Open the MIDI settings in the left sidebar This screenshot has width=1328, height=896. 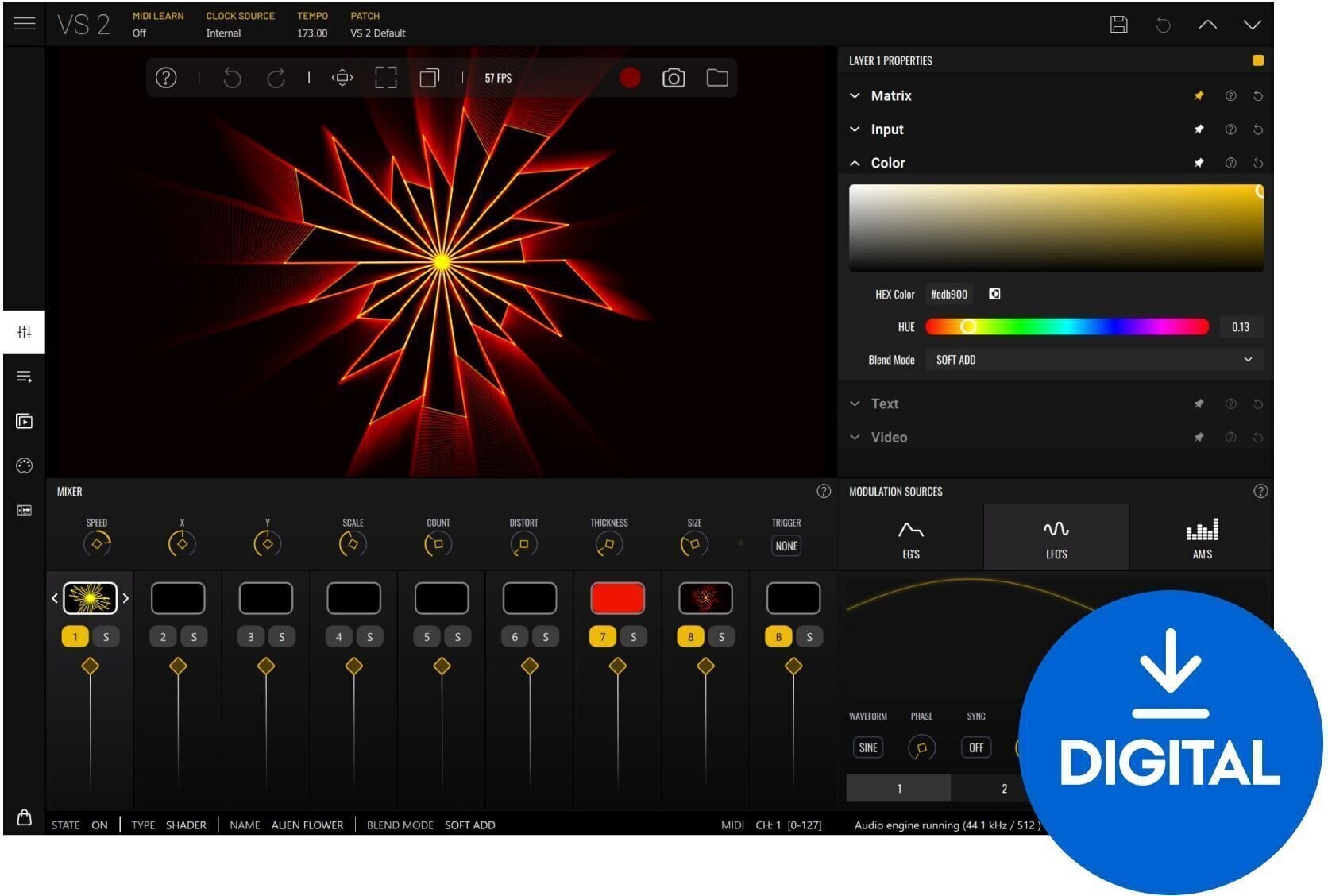(24, 465)
